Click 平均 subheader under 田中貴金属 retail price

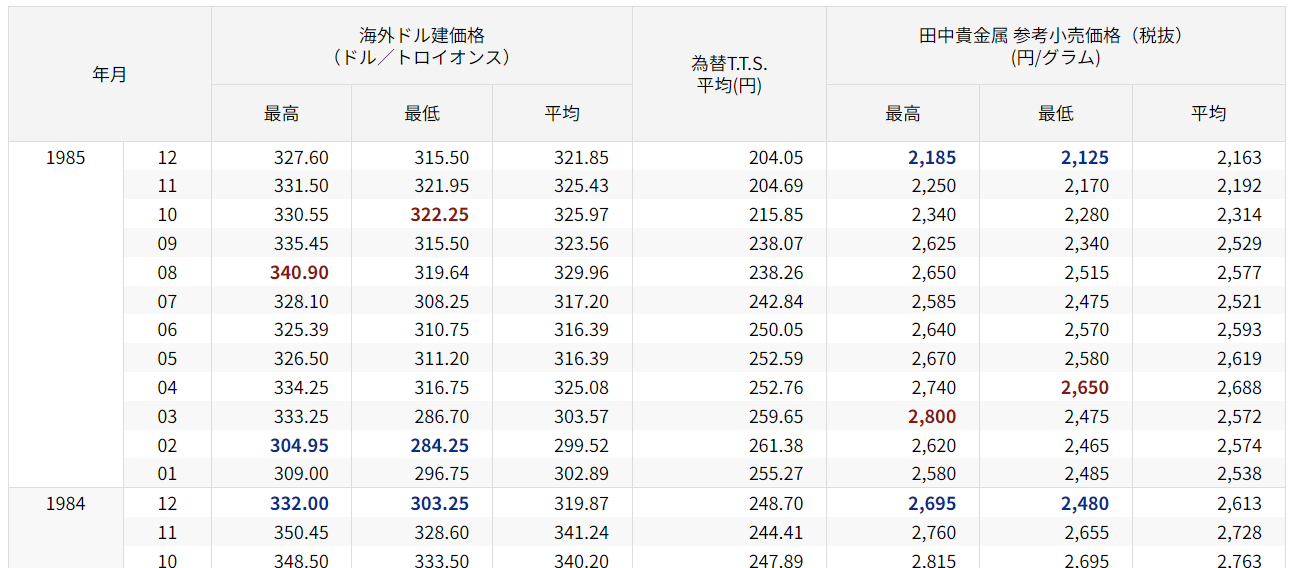pos(1208,114)
